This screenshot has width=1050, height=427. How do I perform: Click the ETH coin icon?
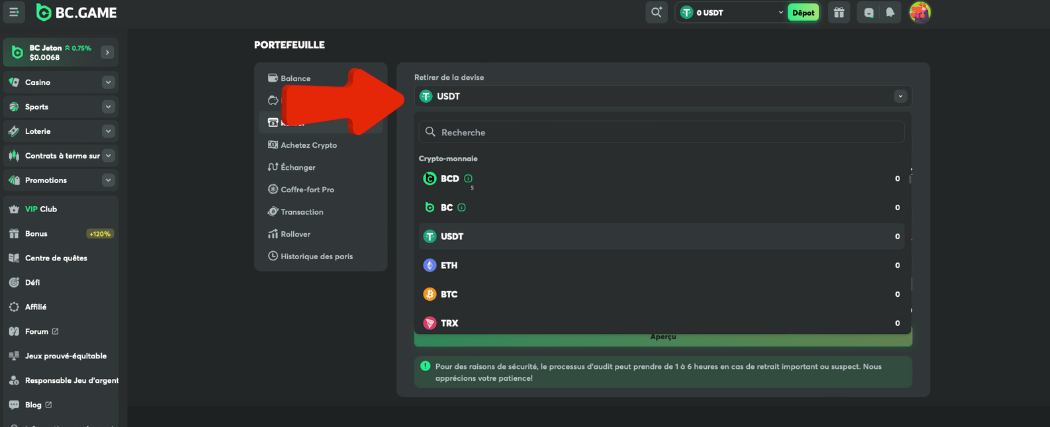[x=430, y=266]
